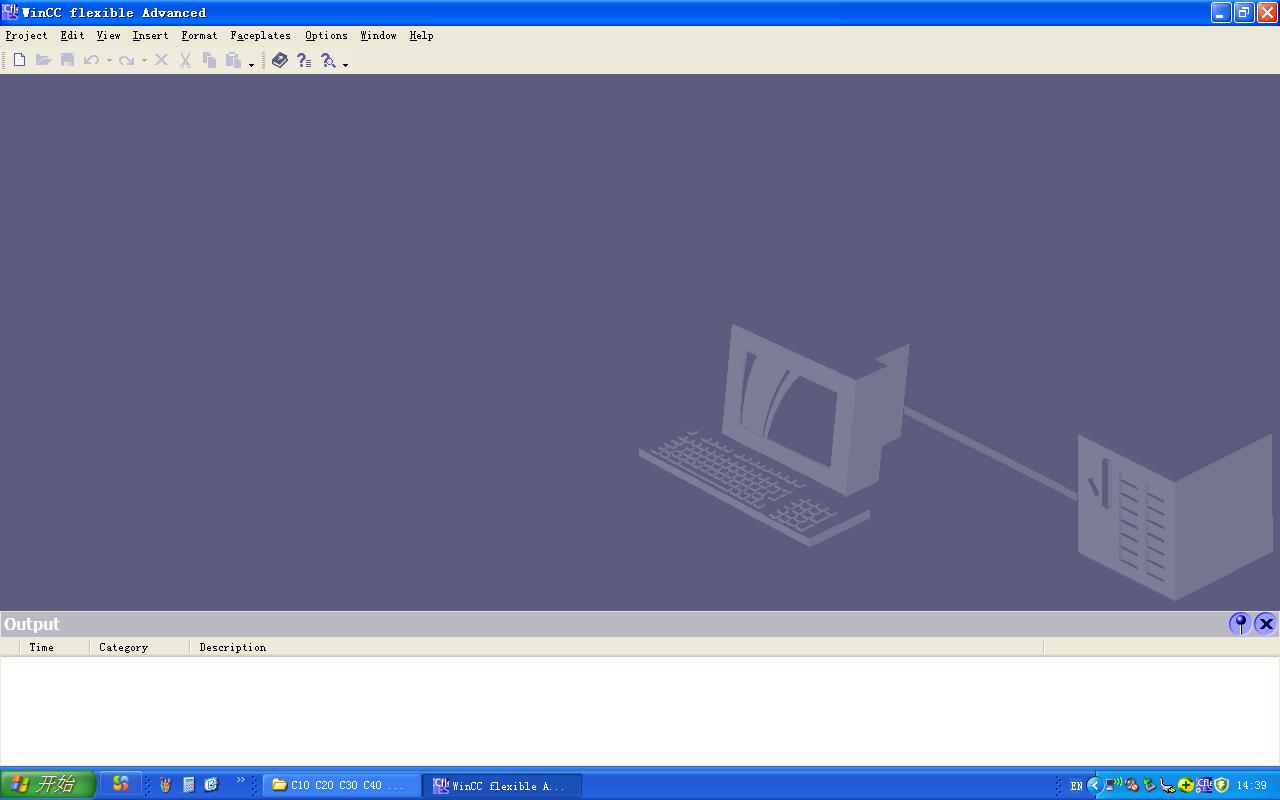Click the What's This help question-mark icon
1280x800 pixels.
[x=304, y=60]
